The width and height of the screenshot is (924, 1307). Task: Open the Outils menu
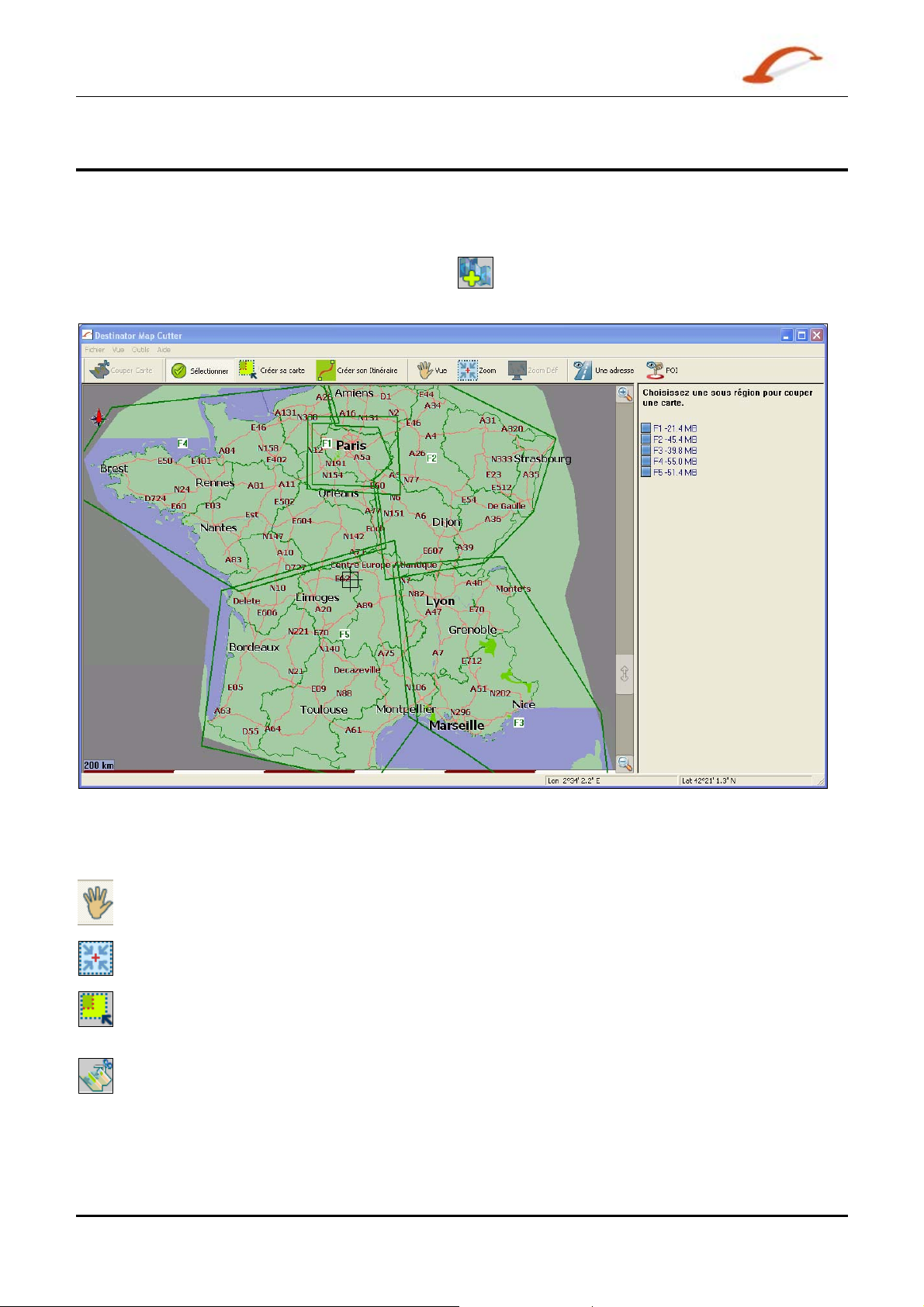(140, 350)
